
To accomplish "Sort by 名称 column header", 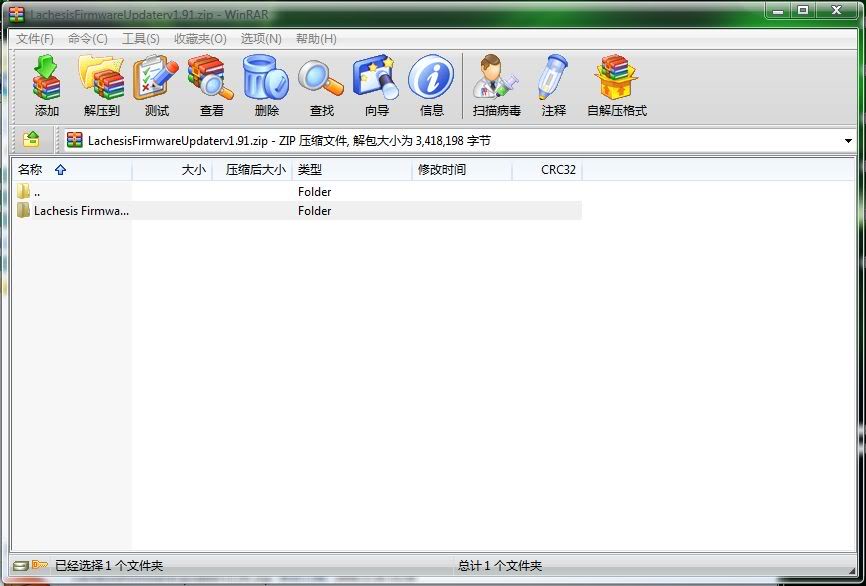I will coord(72,170).
